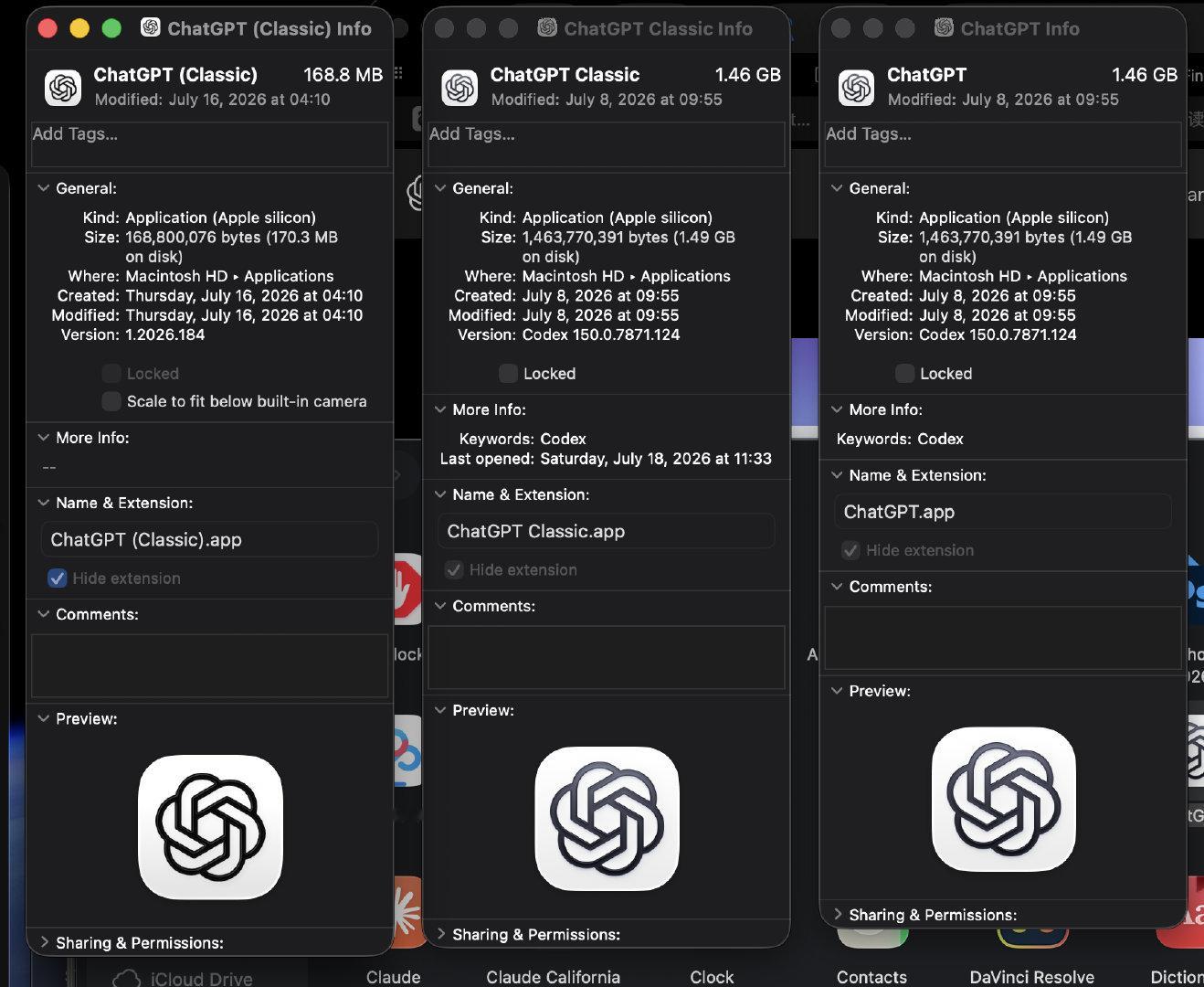Collapse Name & Extension in ChatGPT Classic Info
1204x987 pixels.
[x=439, y=494]
